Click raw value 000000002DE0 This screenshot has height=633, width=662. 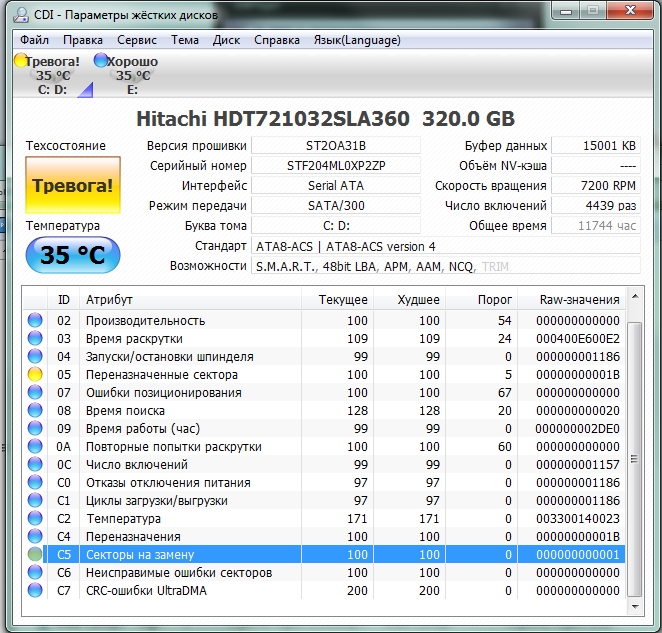(x=578, y=428)
